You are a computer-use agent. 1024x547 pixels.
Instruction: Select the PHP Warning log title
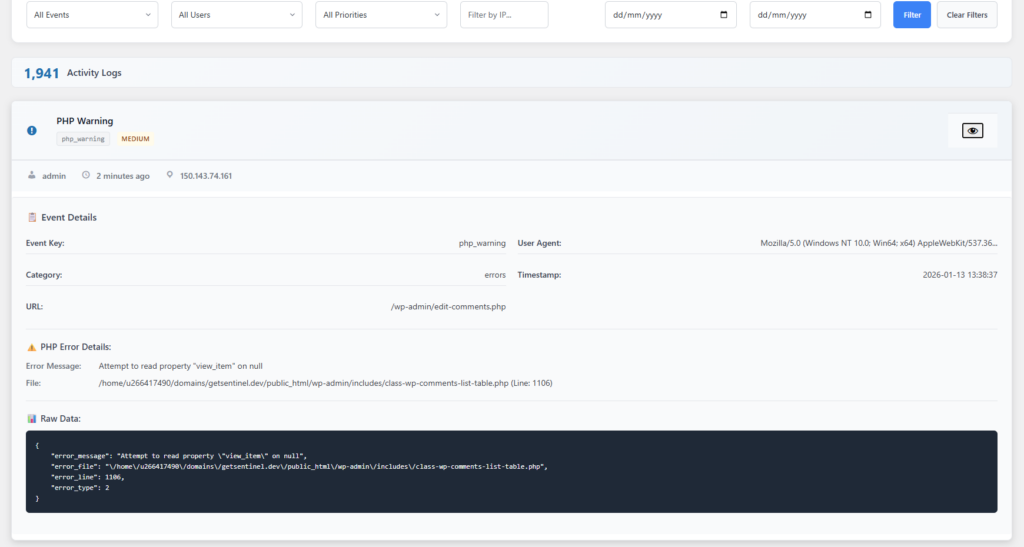click(85, 121)
